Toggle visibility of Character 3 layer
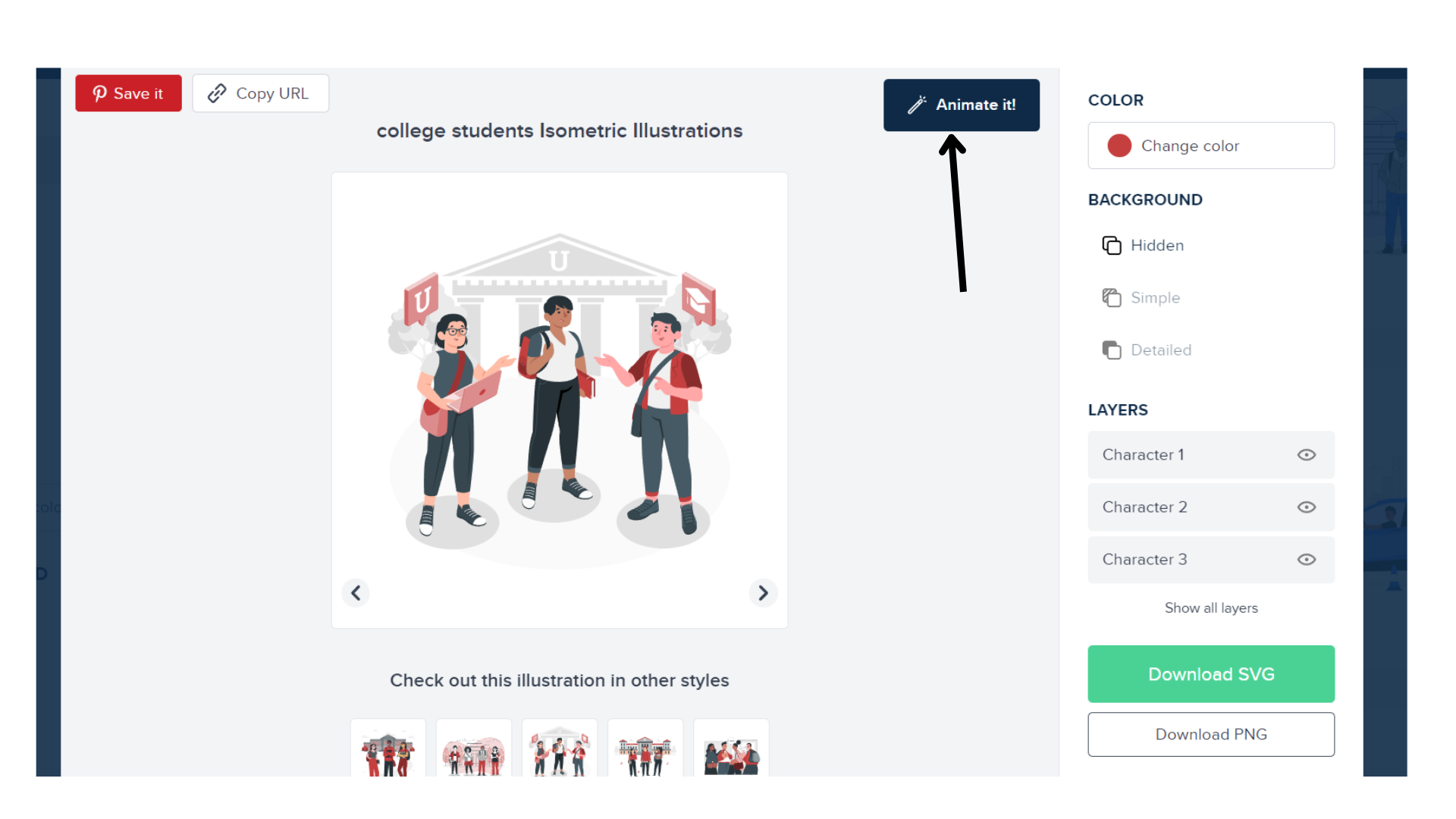Screen dimensions: 1456x819 pos(1307,559)
